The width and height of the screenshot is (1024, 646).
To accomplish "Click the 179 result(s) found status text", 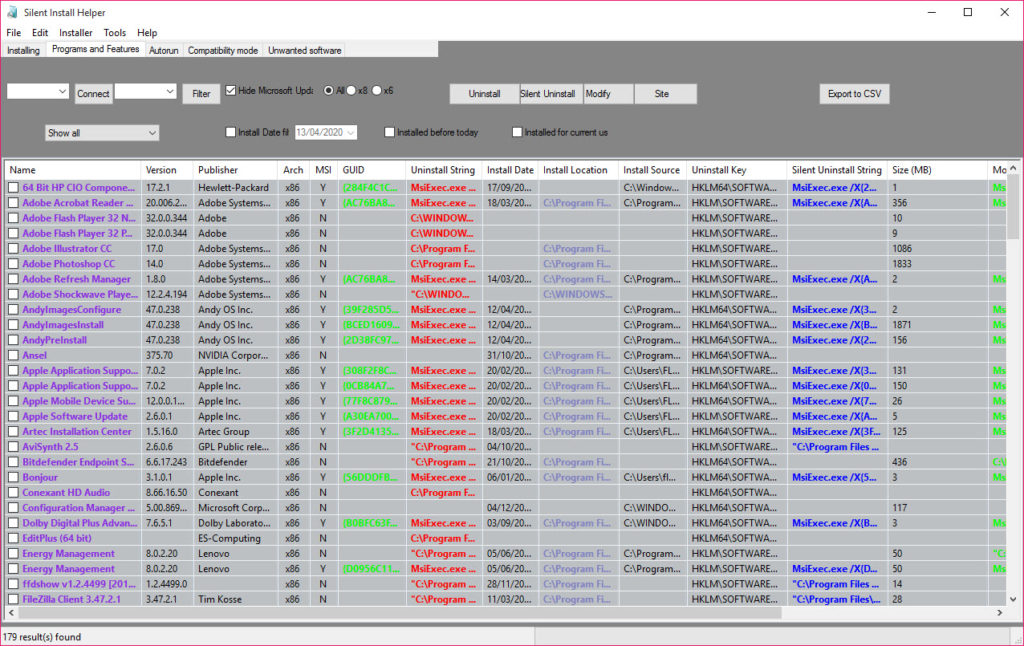I will [42, 637].
